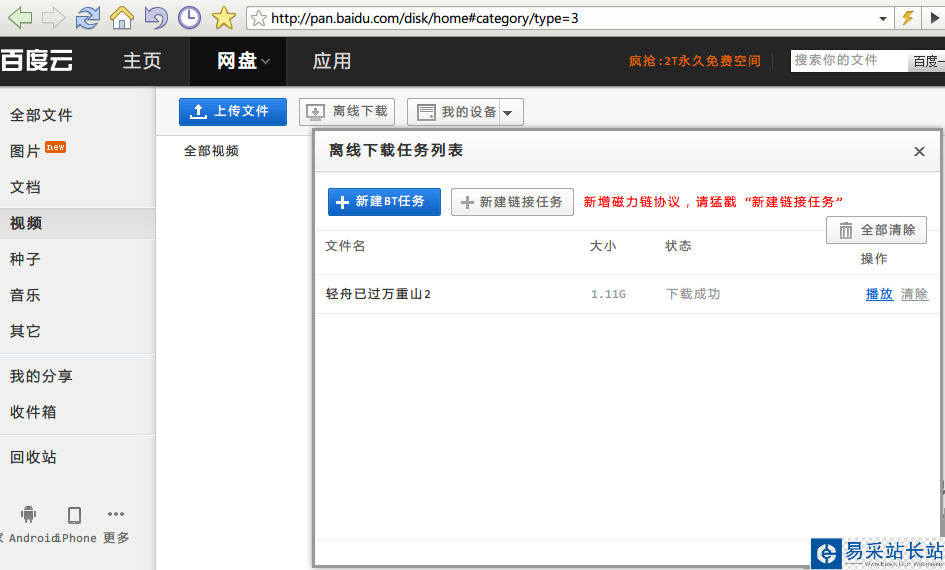Select 全部文件 in sidebar
This screenshot has width=945, height=570.
(41, 114)
